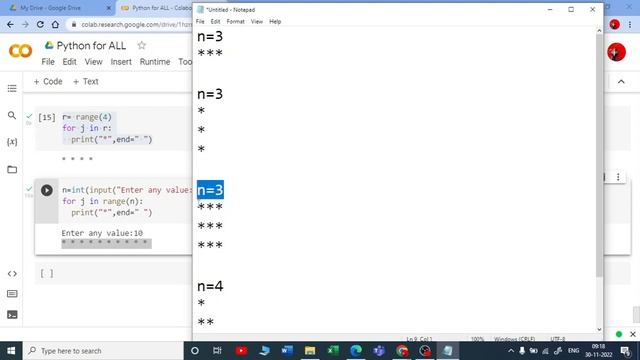Open the Notepad Edit menu
The height and width of the screenshot is (360, 640).
(215, 22)
